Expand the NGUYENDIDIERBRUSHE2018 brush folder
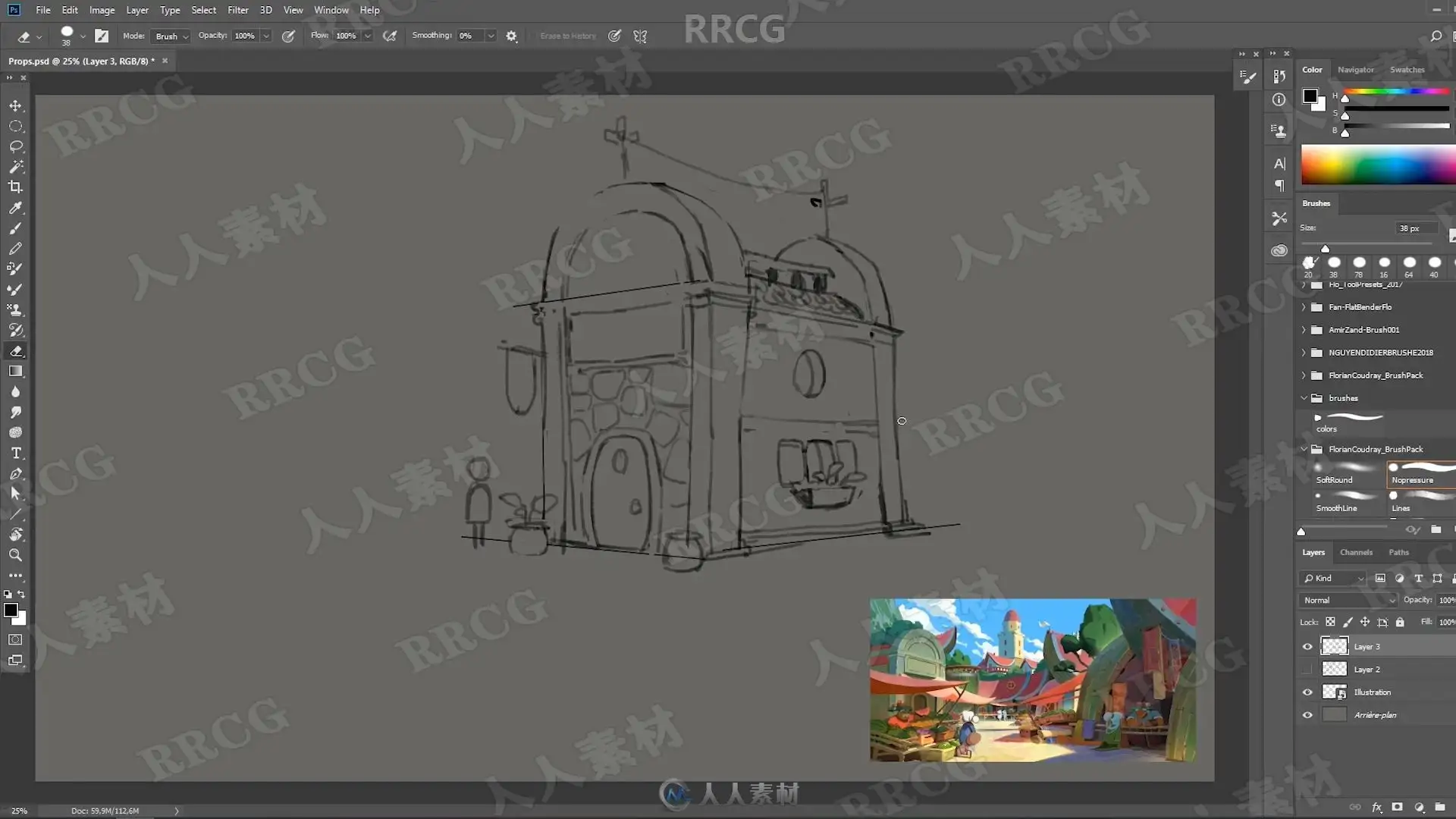Screen dimensions: 1456x819 [1304, 353]
